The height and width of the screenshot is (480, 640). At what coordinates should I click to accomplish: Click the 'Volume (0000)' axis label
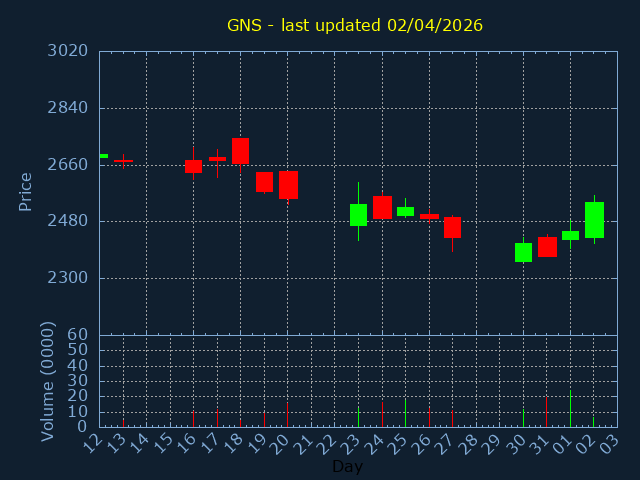click(x=47, y=381)
